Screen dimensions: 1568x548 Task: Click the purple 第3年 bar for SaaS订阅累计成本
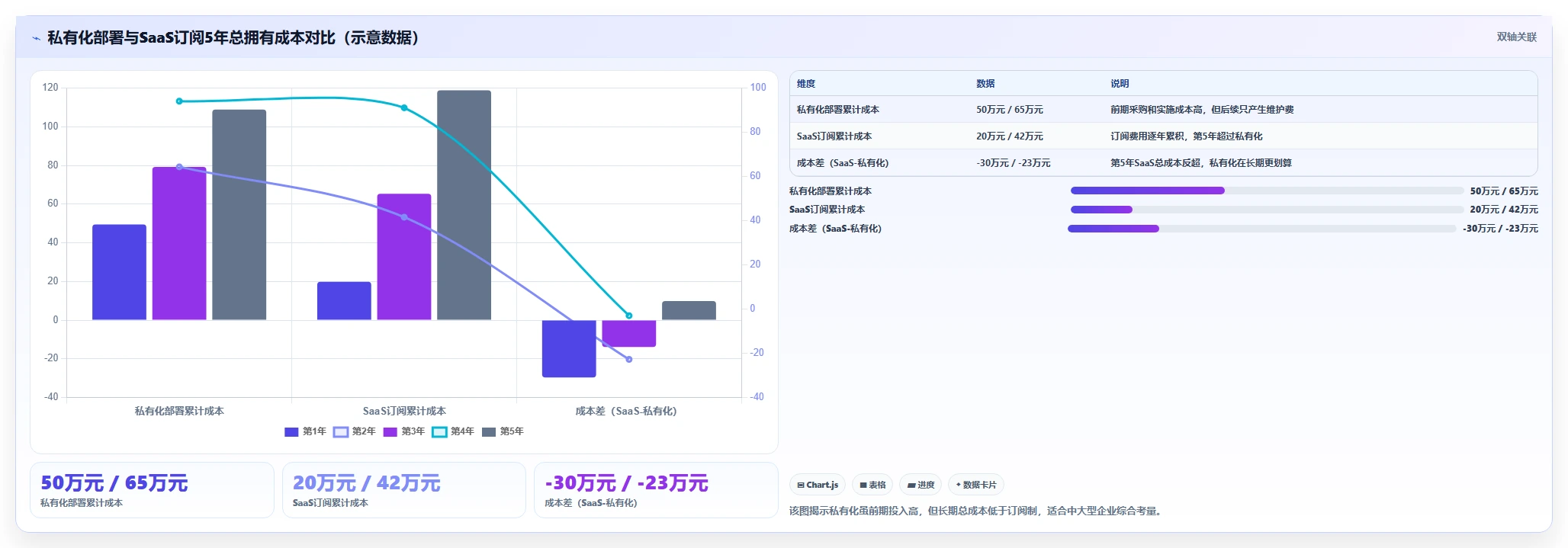(x=404, y=257)
